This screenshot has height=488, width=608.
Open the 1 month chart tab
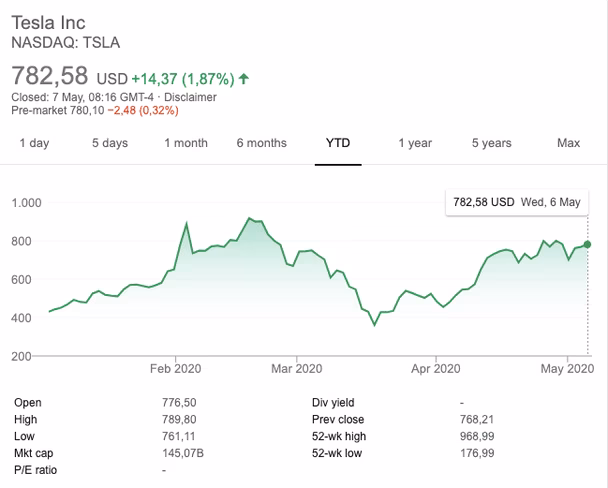(186, 143)
